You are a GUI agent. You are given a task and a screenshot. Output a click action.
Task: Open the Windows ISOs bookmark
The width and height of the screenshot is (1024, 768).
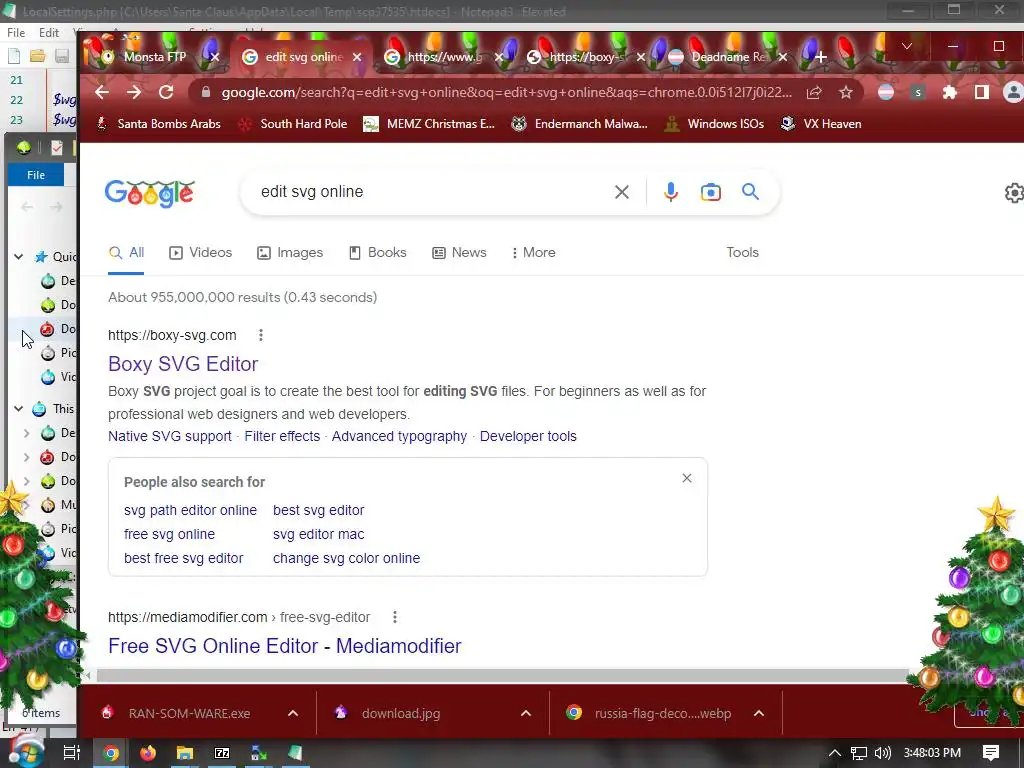714,124
